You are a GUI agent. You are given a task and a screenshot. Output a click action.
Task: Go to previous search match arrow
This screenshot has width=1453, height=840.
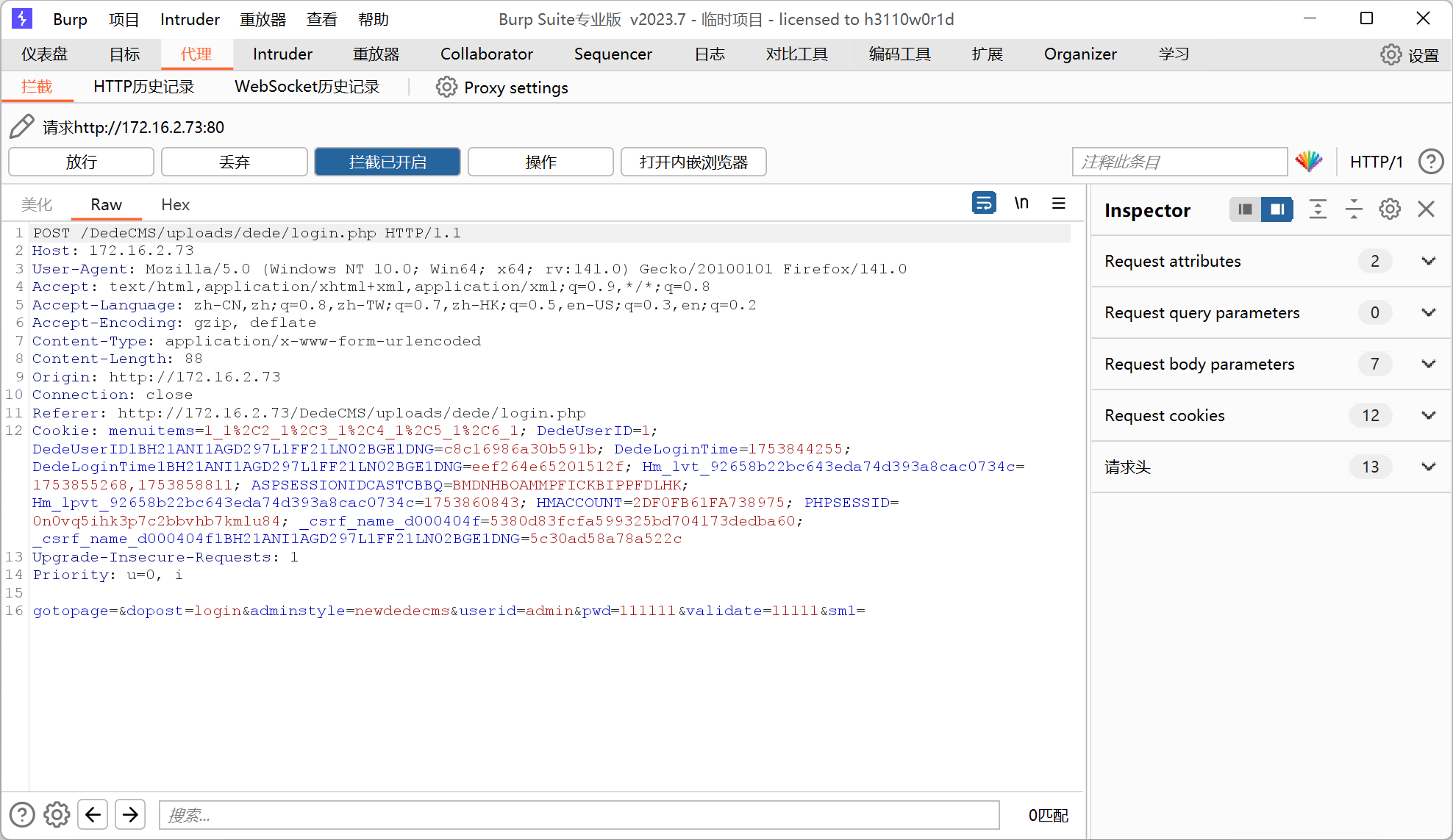point(93,814)
